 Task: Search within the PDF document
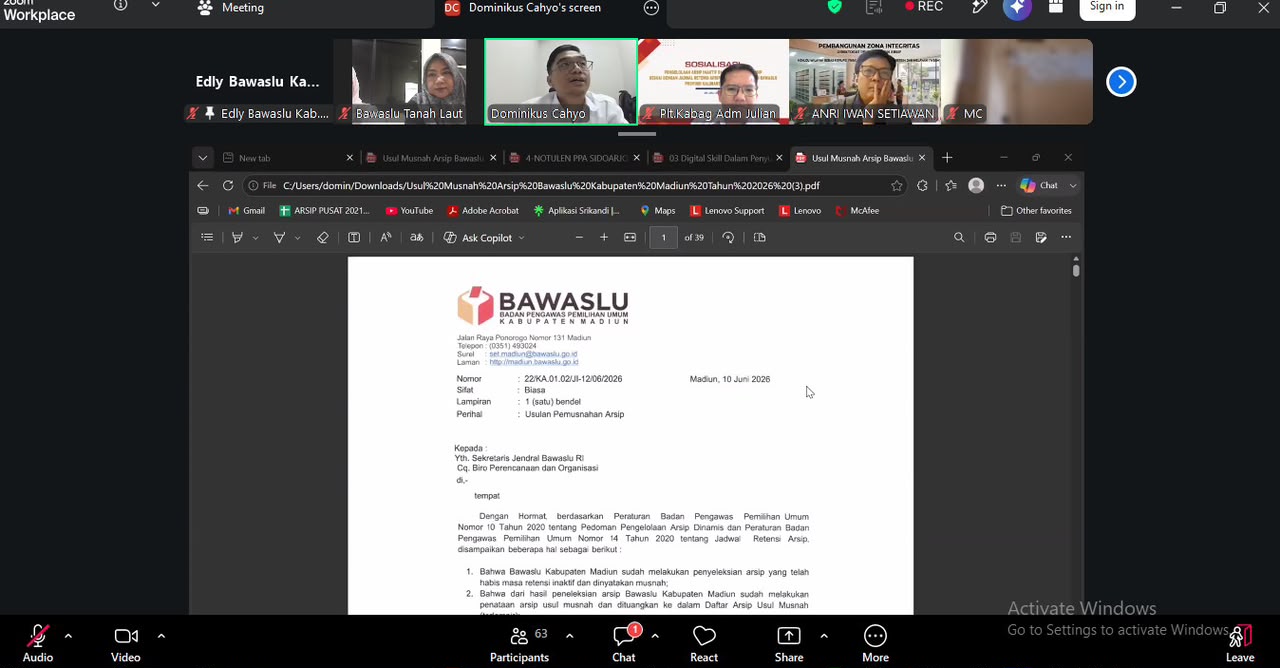tap(959, 238)
